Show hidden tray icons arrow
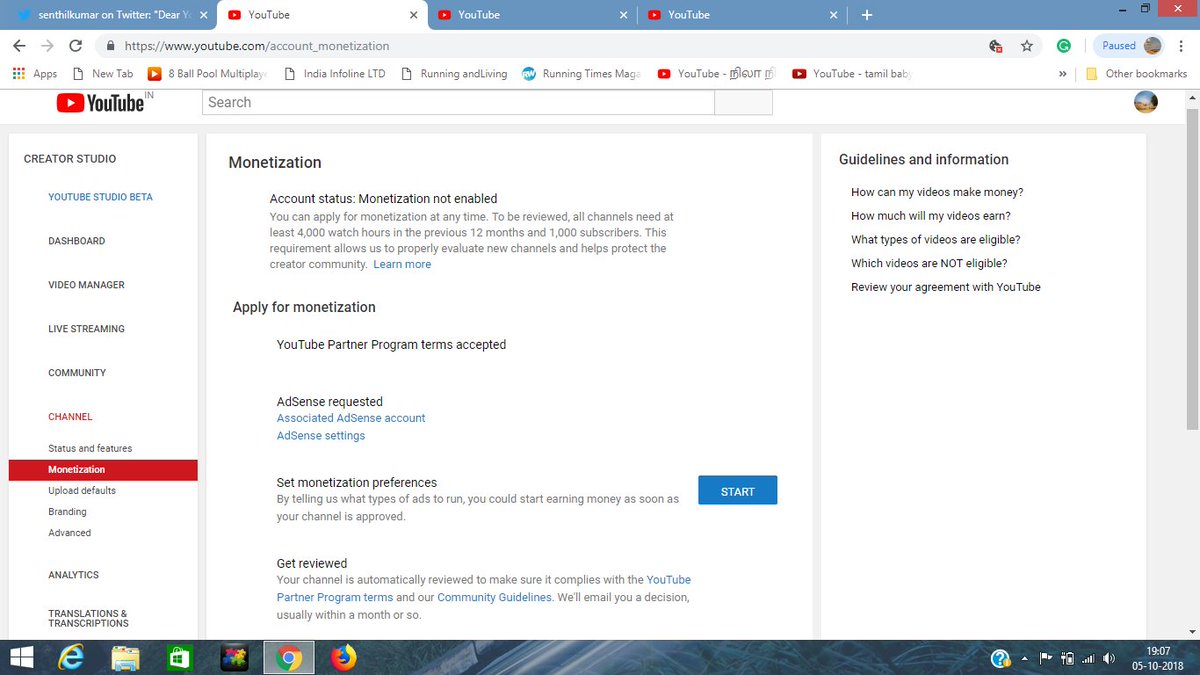The image size is (1200, 675). click(1024, 659)
